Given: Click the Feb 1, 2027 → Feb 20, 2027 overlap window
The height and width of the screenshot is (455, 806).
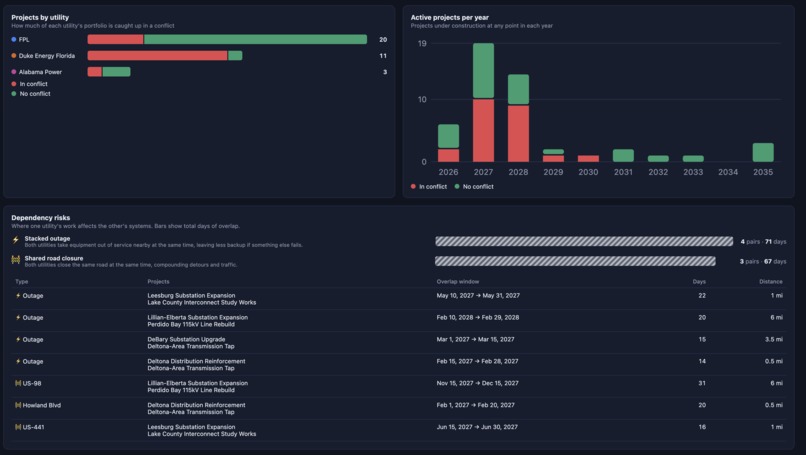Looking at the screenshot, I should coord(475,405).
